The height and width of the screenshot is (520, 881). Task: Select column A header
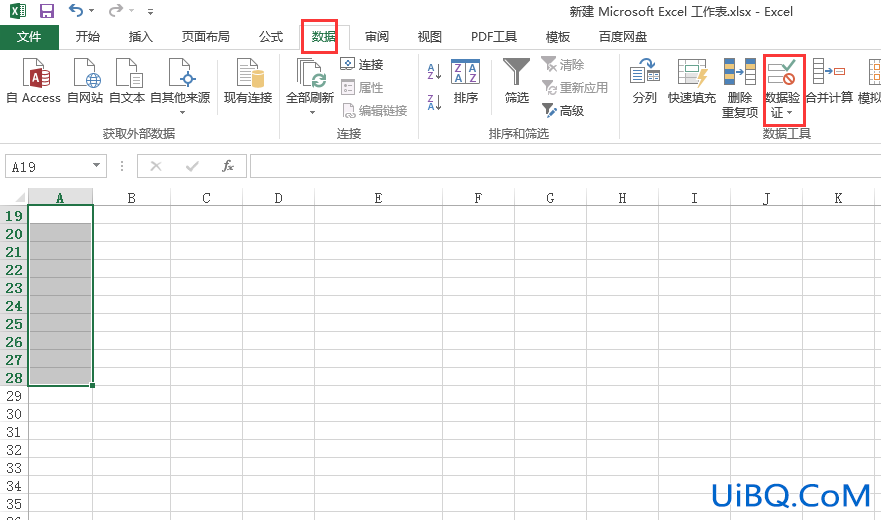point(60,197)
